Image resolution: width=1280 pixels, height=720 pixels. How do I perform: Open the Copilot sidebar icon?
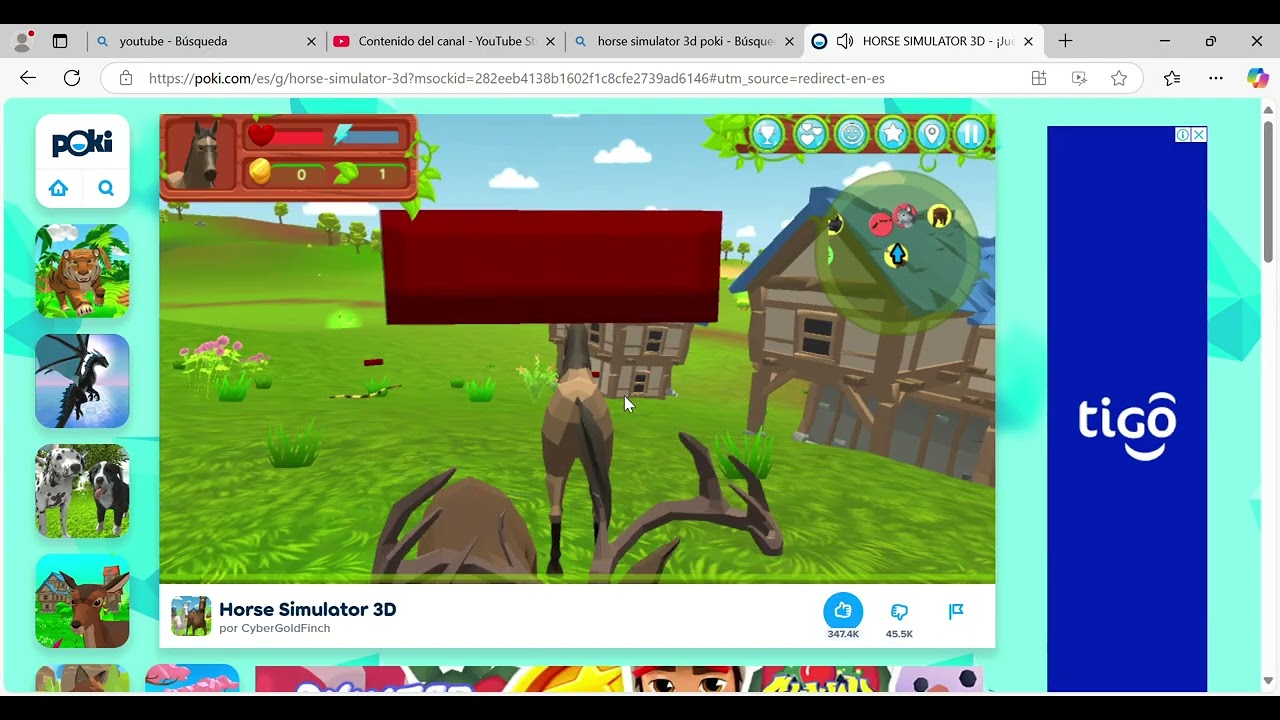click(1258, 78)
